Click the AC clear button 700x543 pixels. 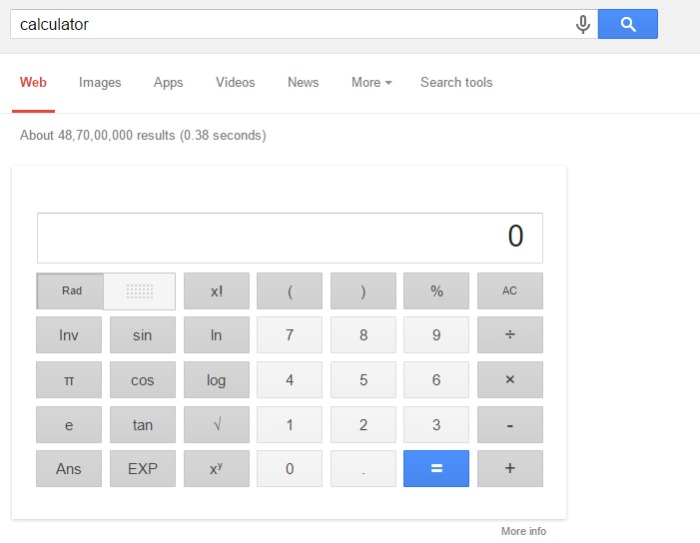pyautogui.click(x=510, y=291)
